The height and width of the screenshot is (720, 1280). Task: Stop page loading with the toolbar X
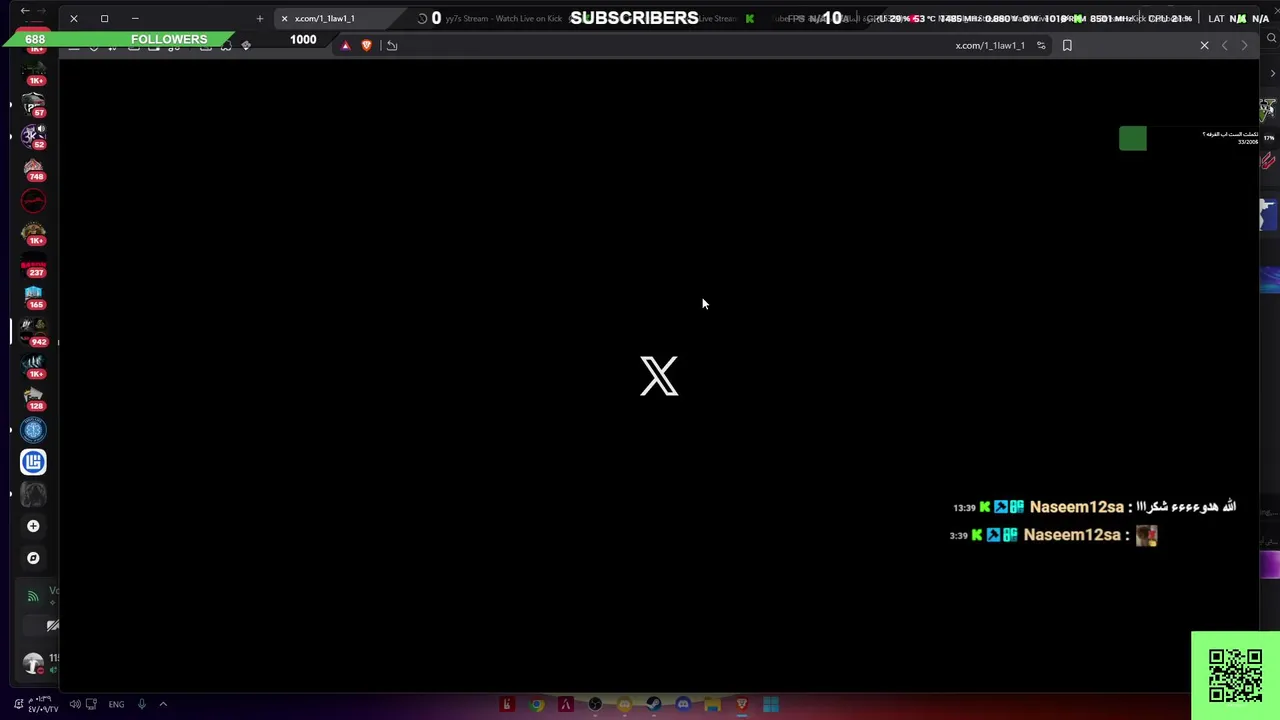[1204, 45]
